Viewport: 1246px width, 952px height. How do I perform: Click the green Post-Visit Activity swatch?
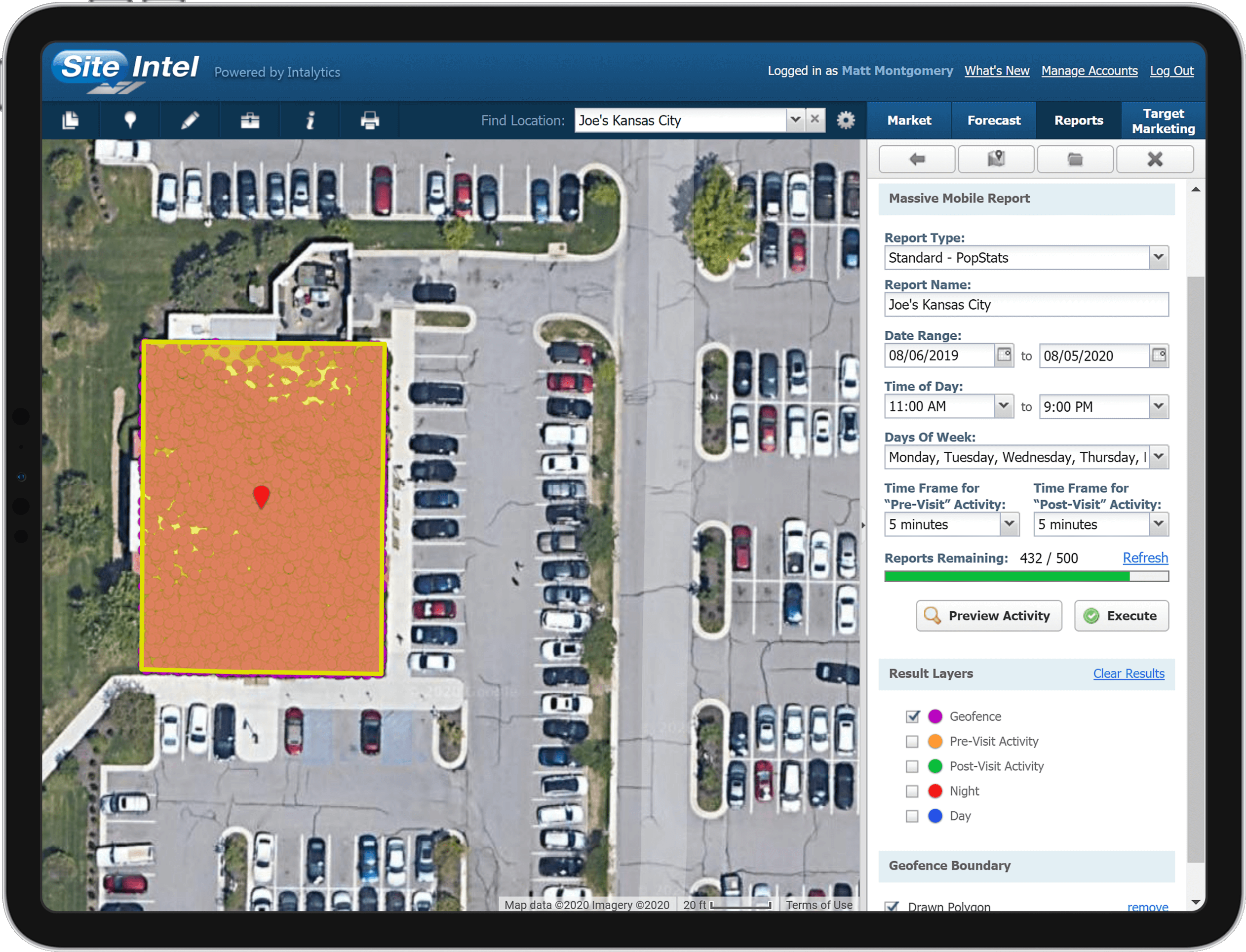tap(935, 766)
